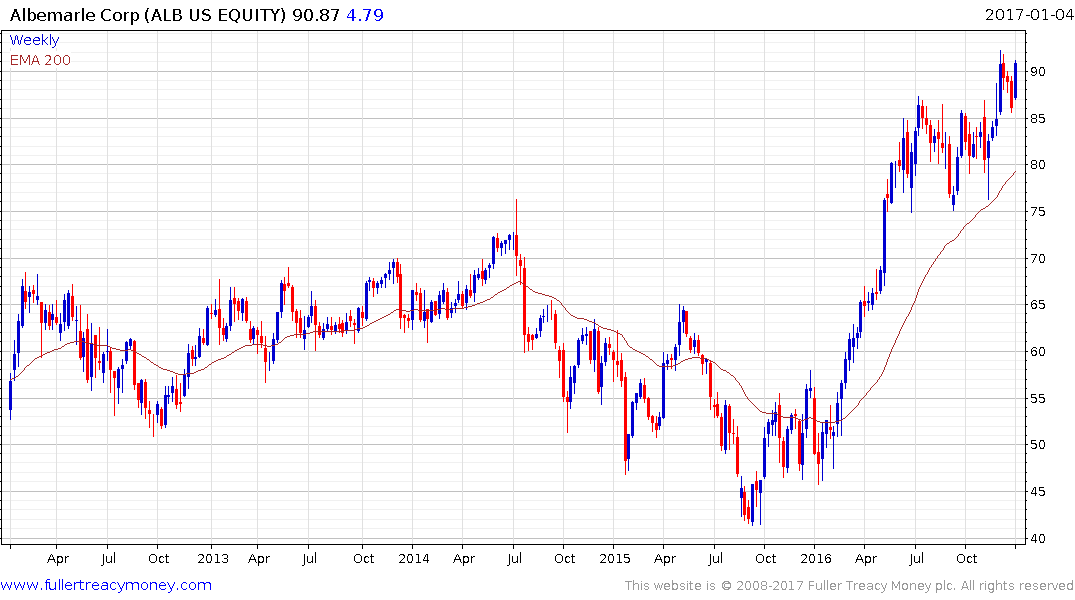The height and width of the screenshot is (600, 1075).
Task: Click the Oct label just before 2016
Action: click(765, 558)
